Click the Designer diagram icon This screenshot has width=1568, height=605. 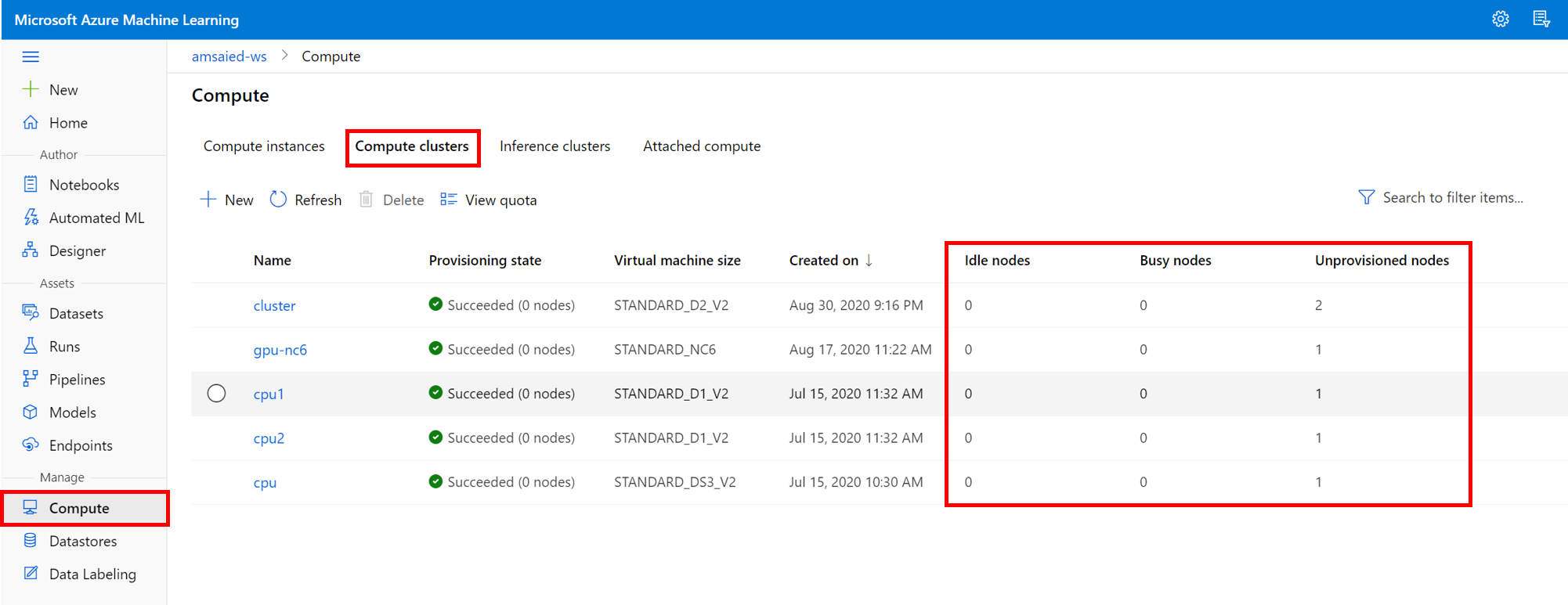[31, 250]
